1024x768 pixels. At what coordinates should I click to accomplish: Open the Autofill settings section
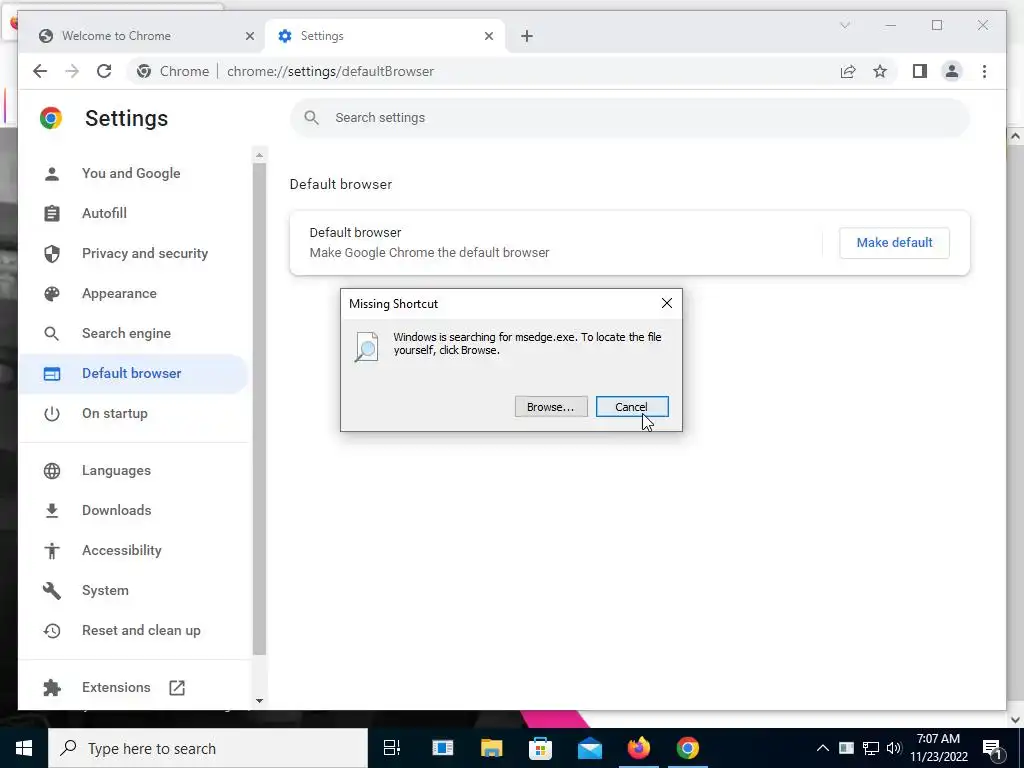pos(133,214)
